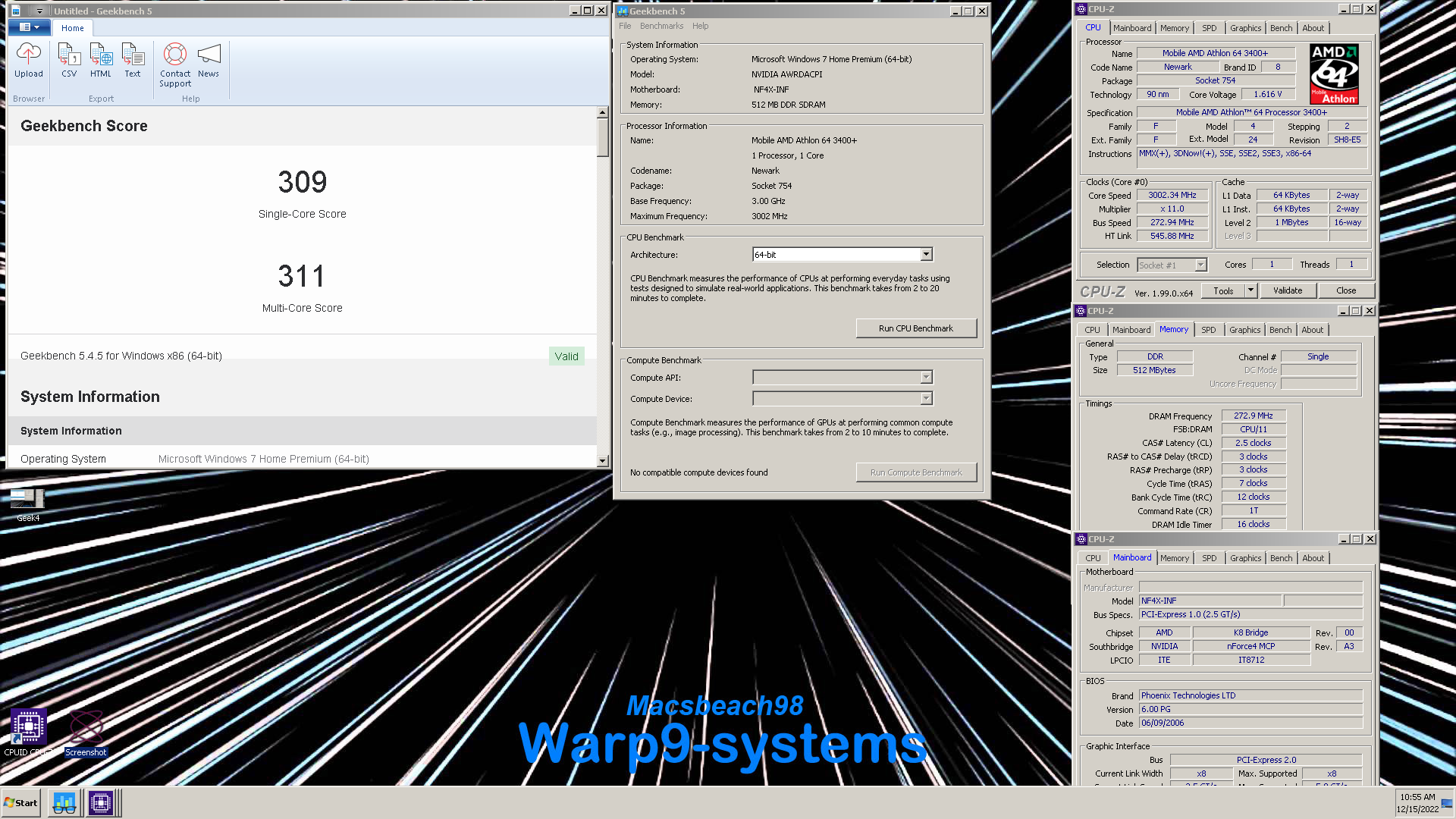
Task: Expand the Compute API dropdown
Action: [x=926, y=377]
